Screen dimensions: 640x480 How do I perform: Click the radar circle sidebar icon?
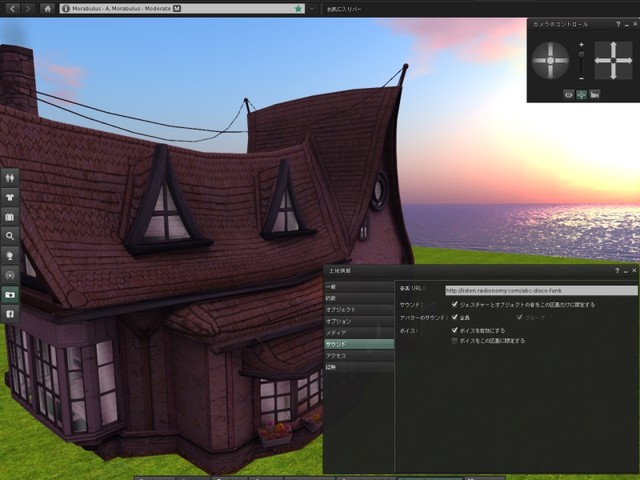click(10, 275)
